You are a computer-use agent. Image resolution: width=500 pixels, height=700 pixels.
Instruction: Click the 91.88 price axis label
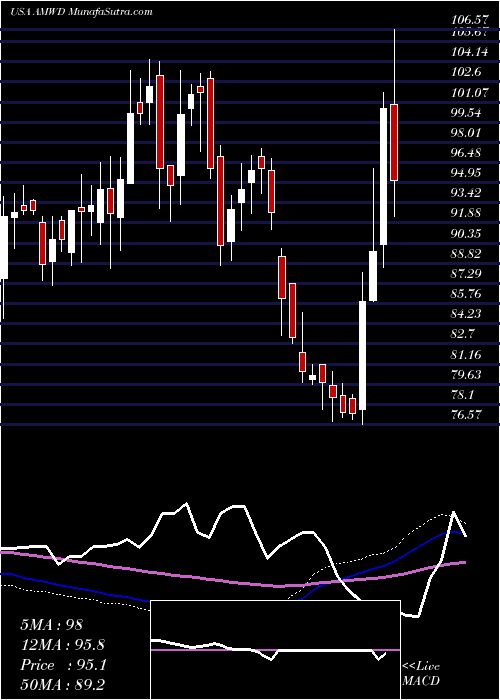click(x=466, y=212)
